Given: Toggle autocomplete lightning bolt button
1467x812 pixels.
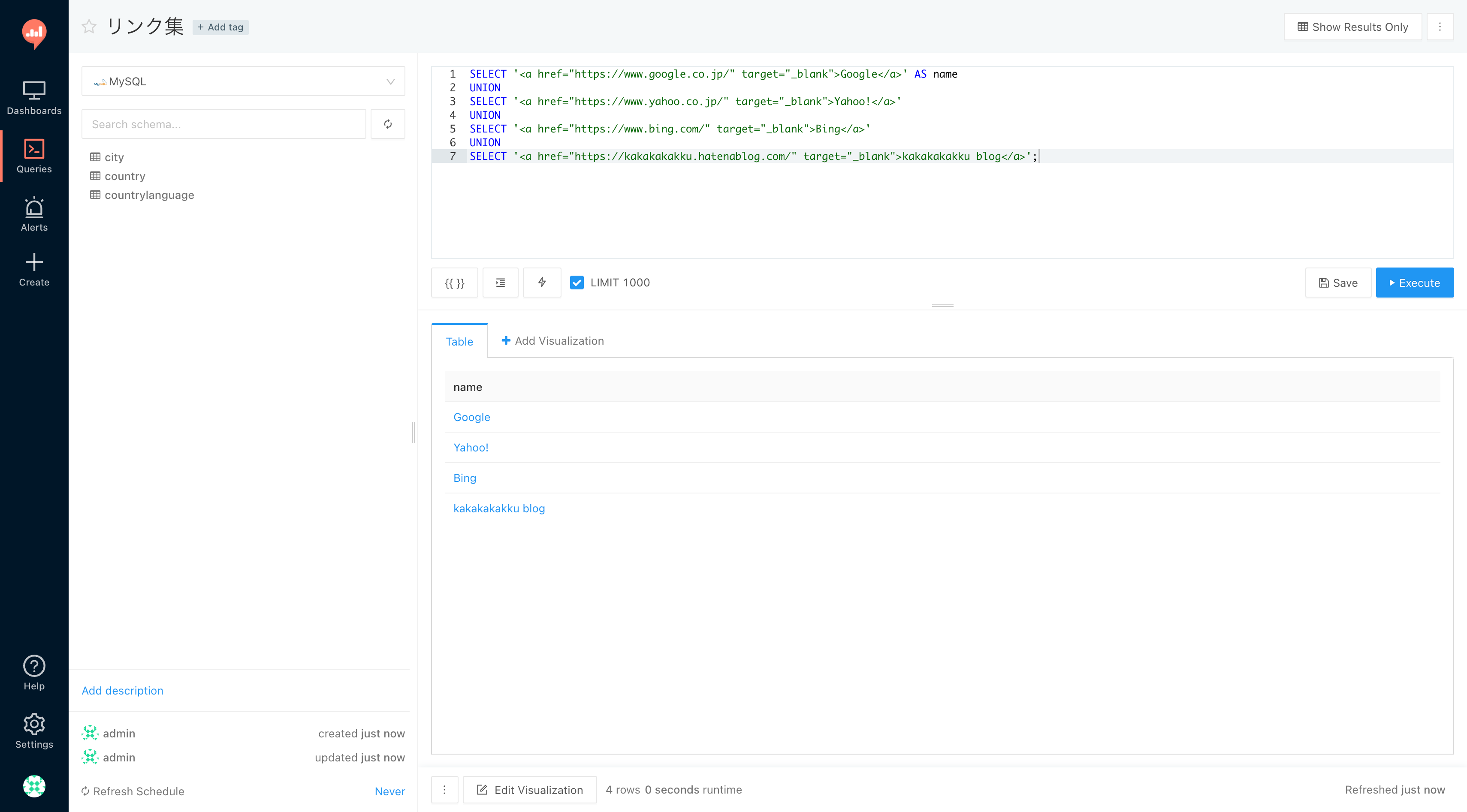Looking at the screenshot, I should coord(542,283).
